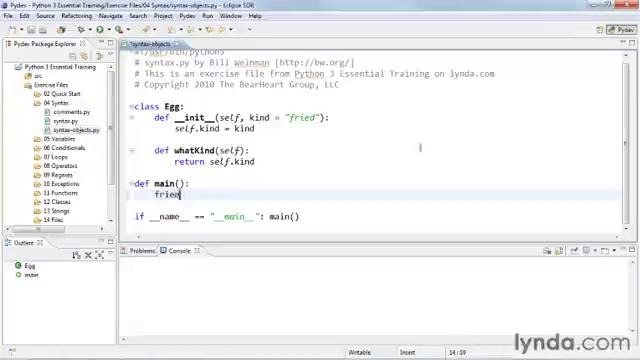Viewport: 640px width, 360px height.
Task: Click the External Tools run icon
Action: 119,30
